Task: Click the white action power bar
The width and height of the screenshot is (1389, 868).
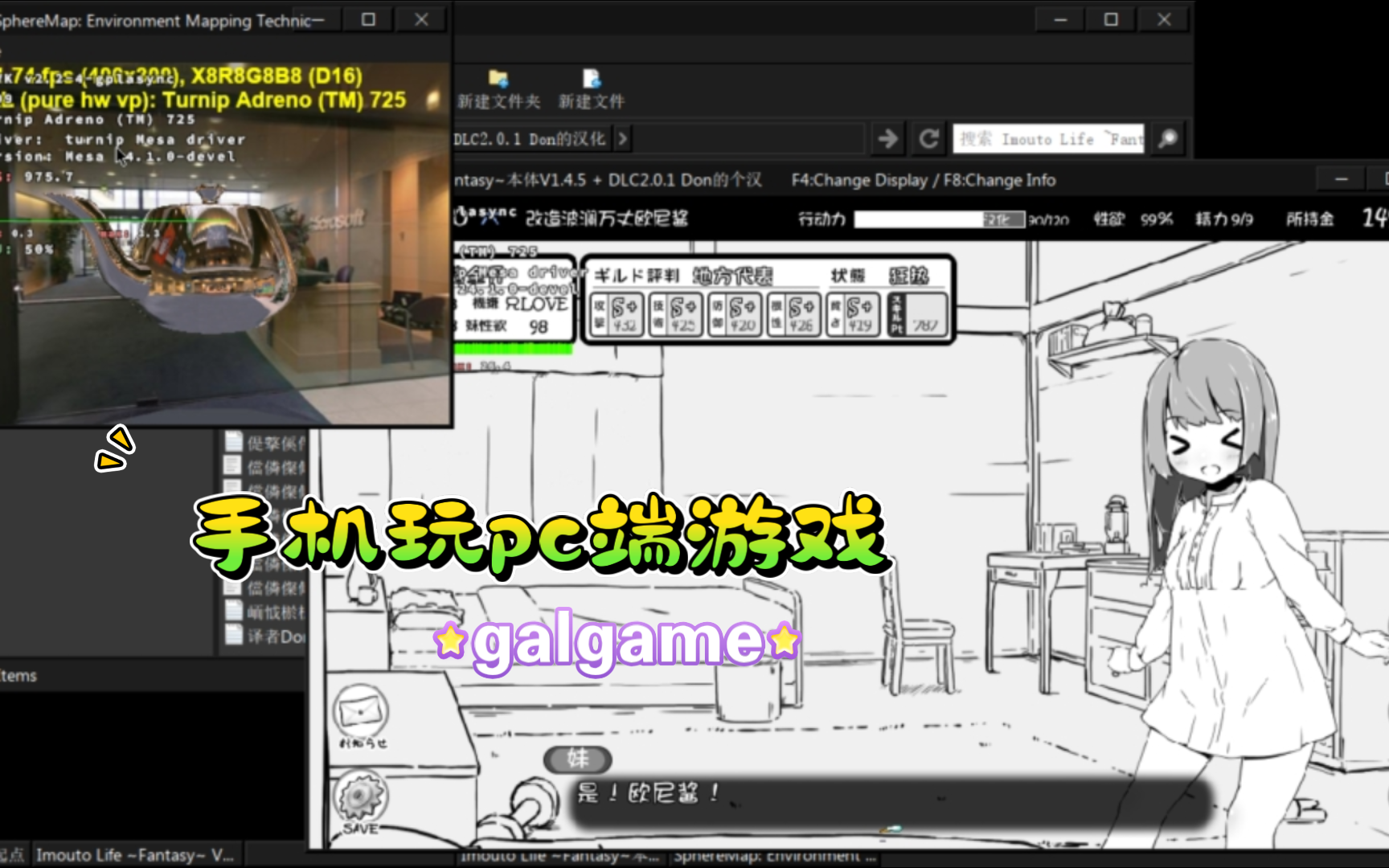Action: [x=939, y=219]
